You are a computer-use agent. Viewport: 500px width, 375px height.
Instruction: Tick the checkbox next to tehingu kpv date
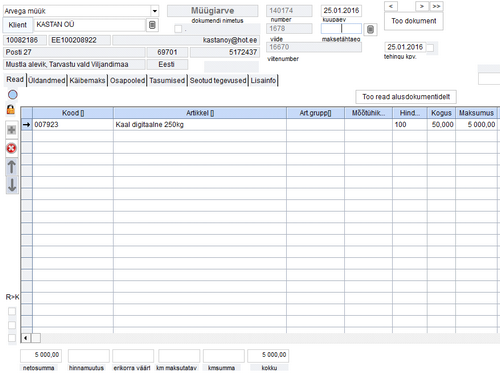[430, 48]
